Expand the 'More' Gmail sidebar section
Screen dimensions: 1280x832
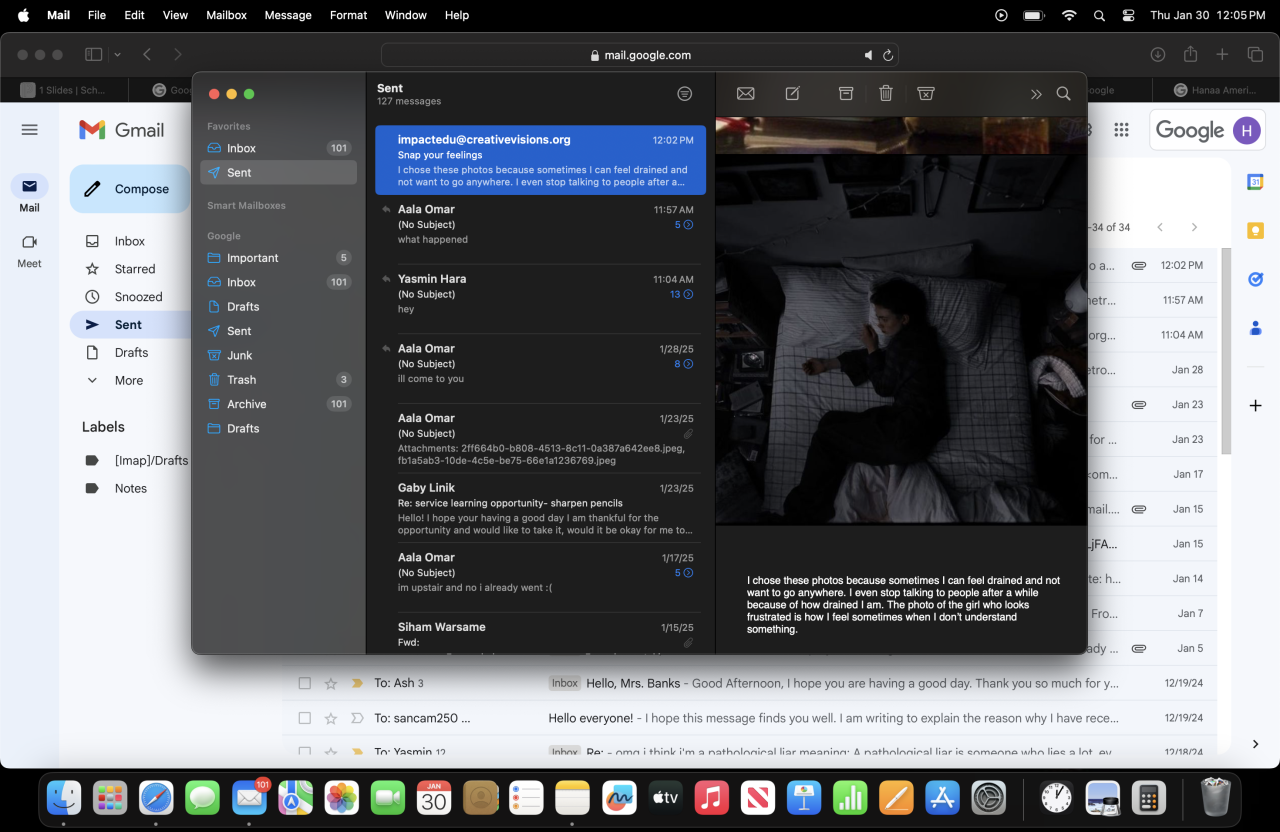click(128, 380)
